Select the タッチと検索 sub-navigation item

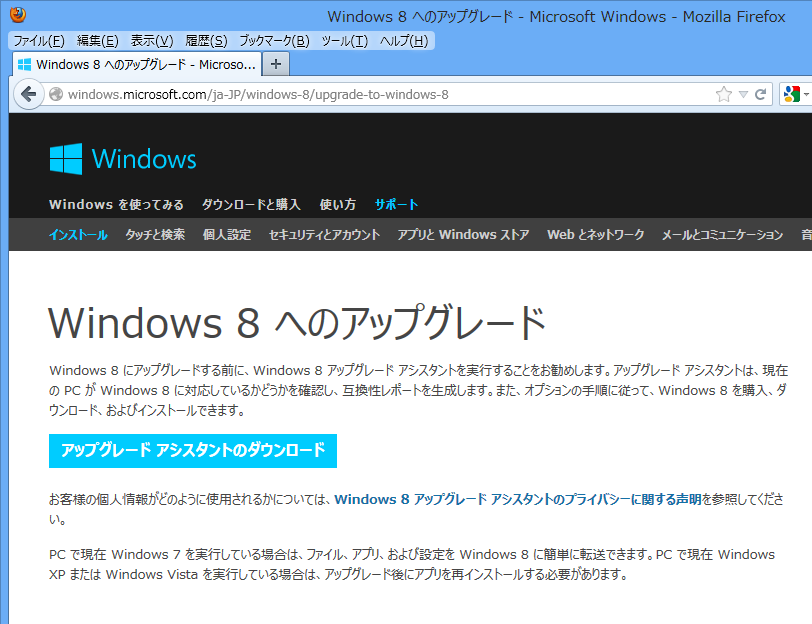[155, 235]
